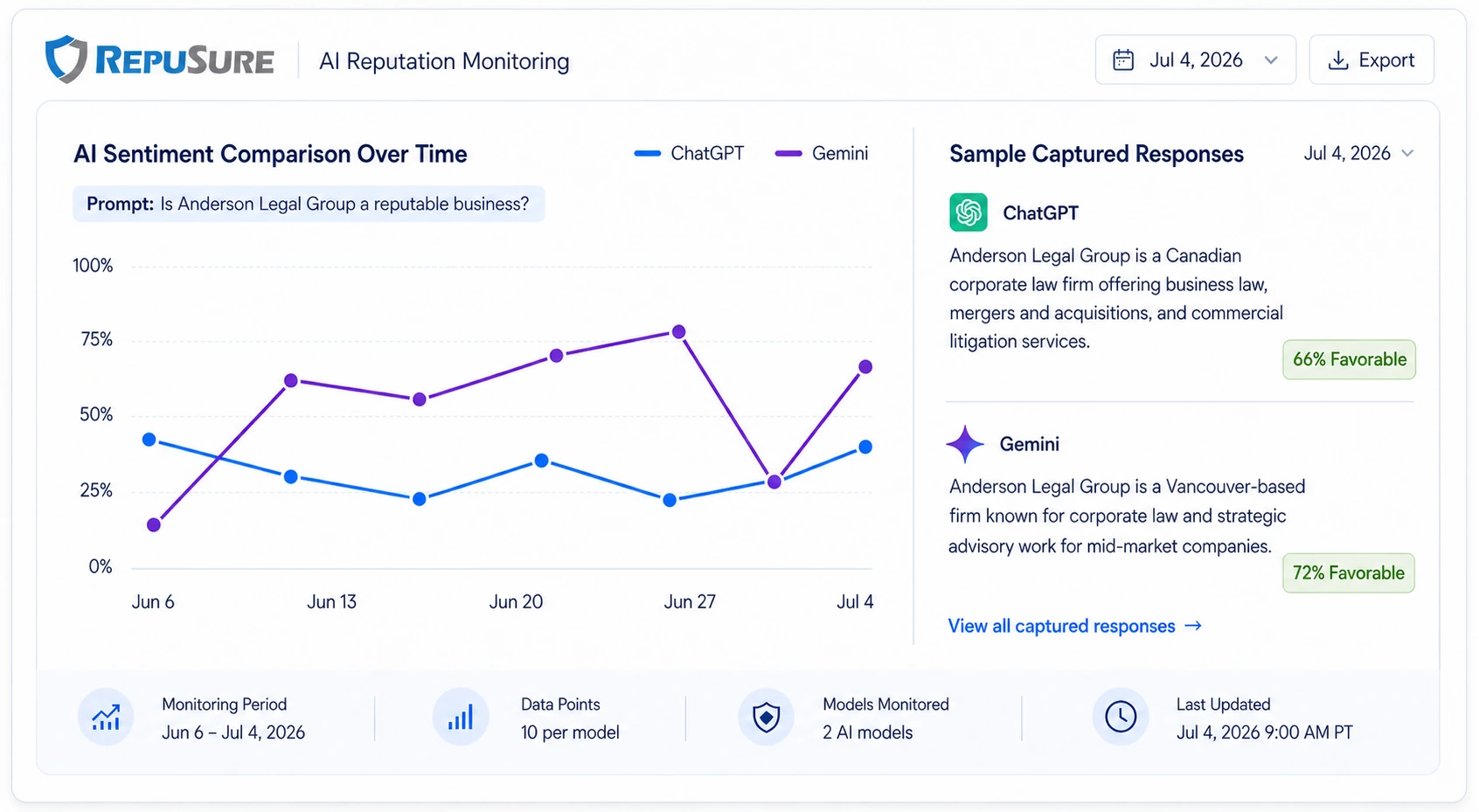Screen dimensions: 1479x812
Task: Toggle ChatGPT series in chart legend
Action: click(690, 154)
